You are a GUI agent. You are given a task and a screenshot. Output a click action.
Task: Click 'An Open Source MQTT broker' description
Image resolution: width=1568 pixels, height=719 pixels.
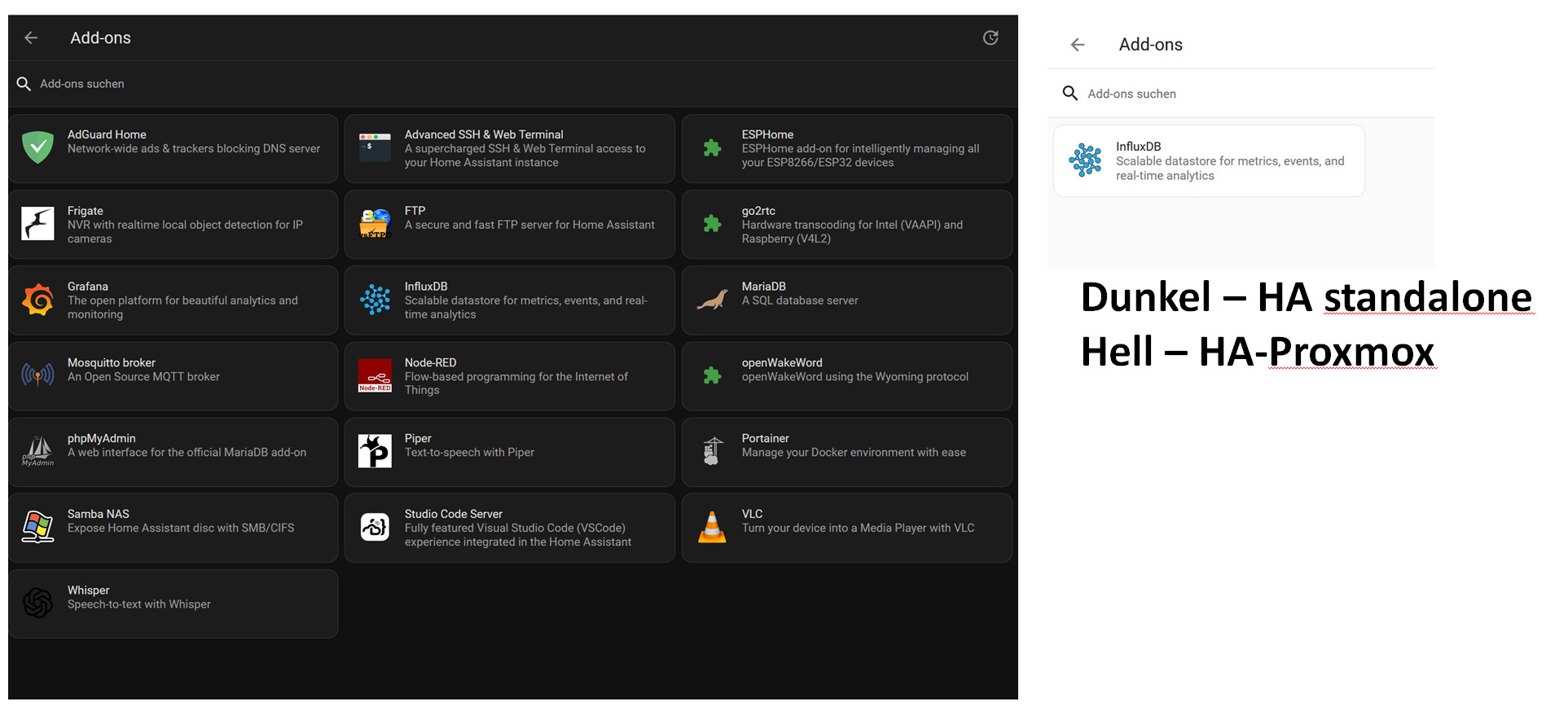point(143,376)
